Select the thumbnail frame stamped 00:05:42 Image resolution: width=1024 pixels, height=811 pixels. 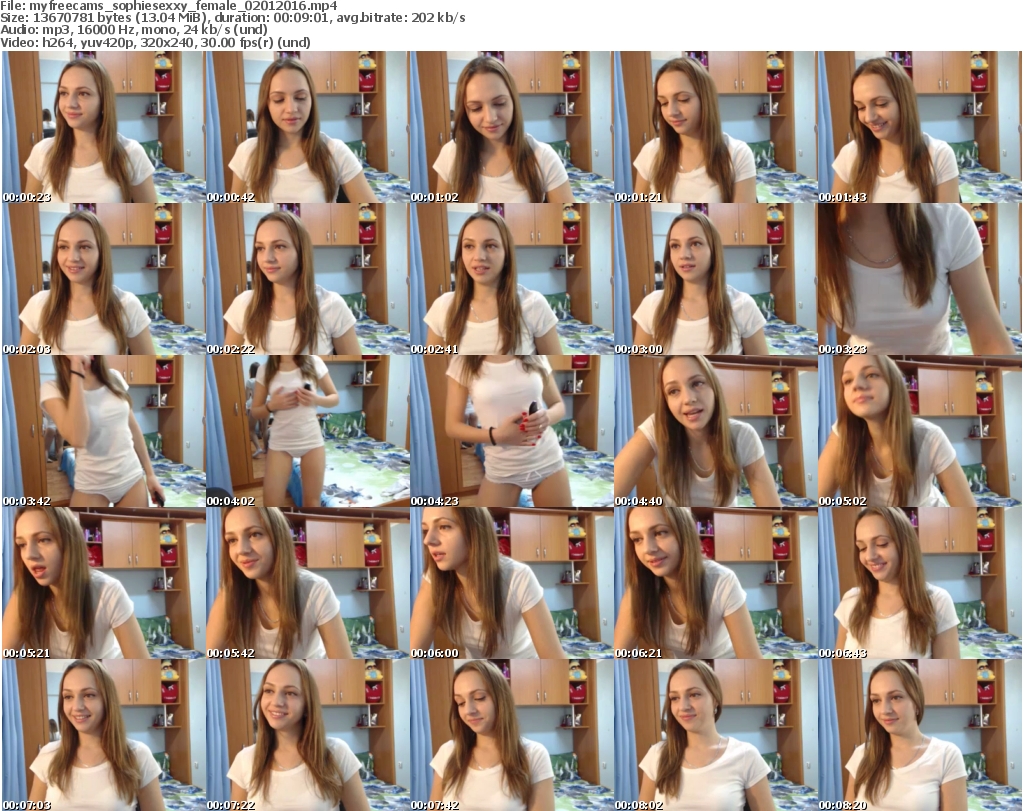[x=308, y=583]
